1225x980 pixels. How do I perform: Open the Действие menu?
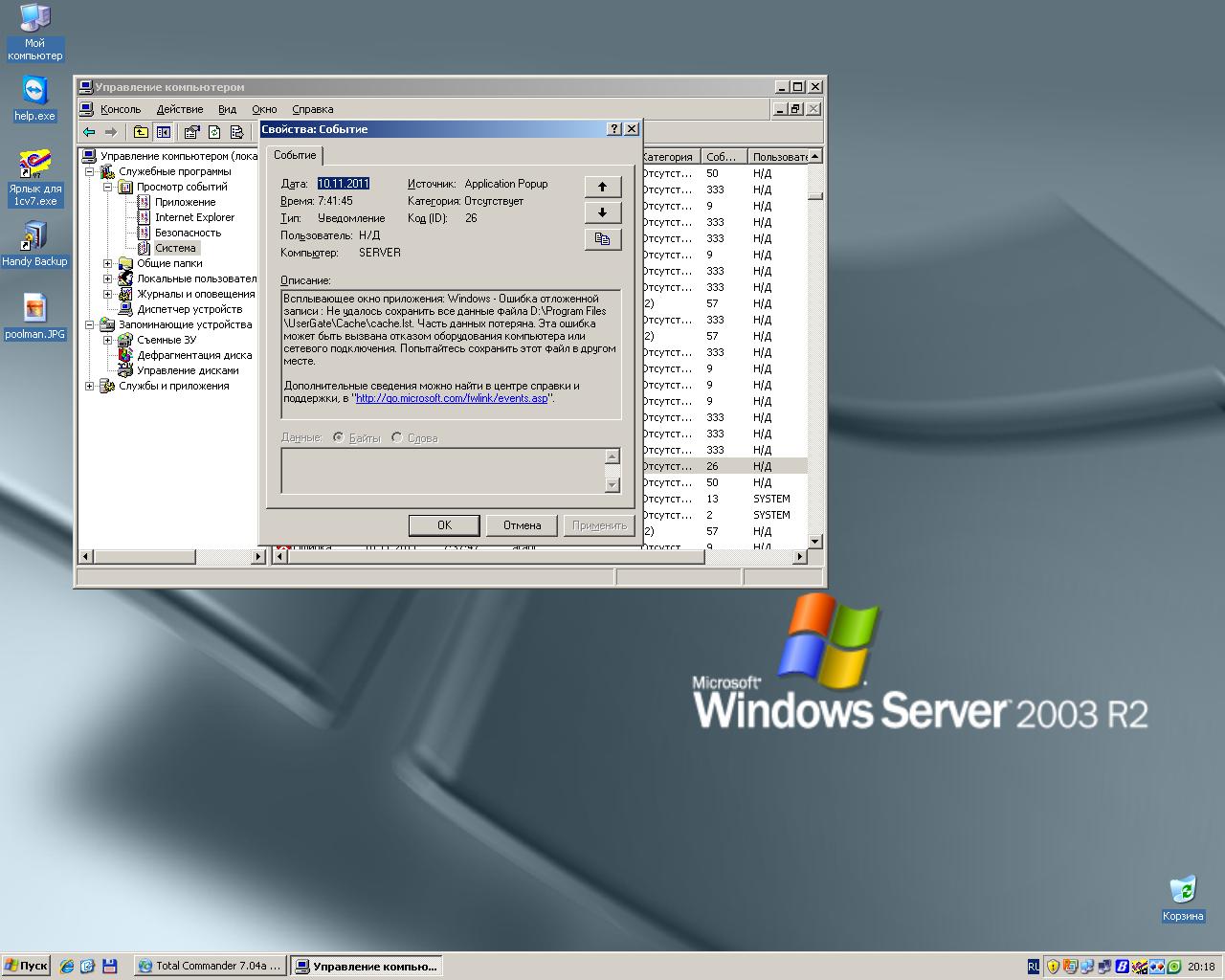tap(180, 109)
